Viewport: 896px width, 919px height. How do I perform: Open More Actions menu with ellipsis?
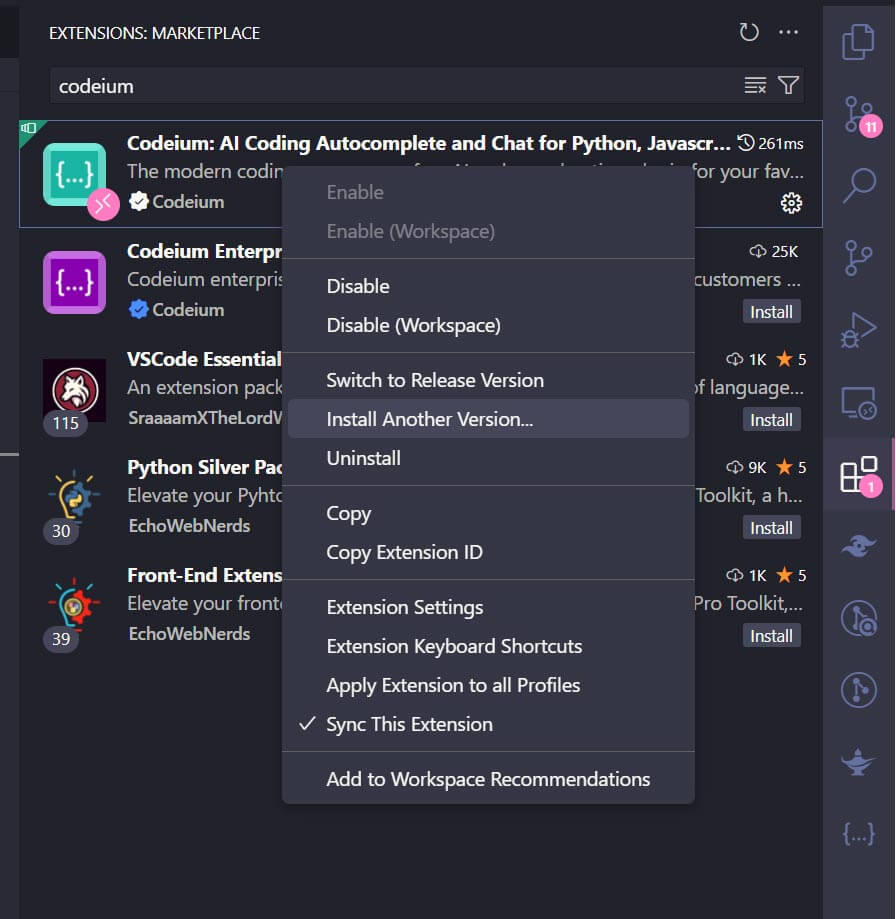(788, 33)
